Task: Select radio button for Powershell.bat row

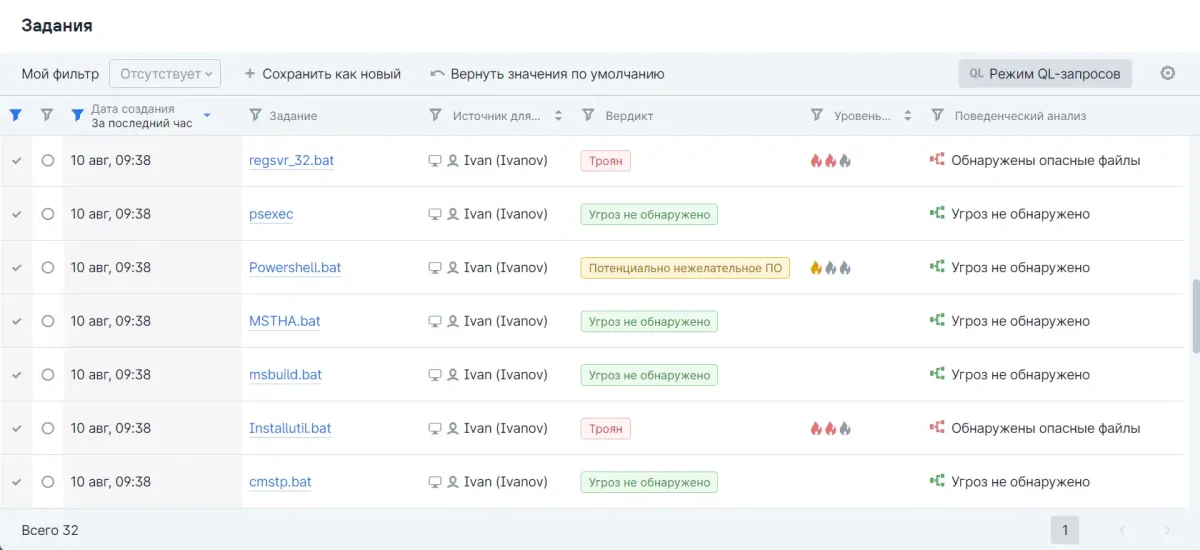Action: (48, 268)
